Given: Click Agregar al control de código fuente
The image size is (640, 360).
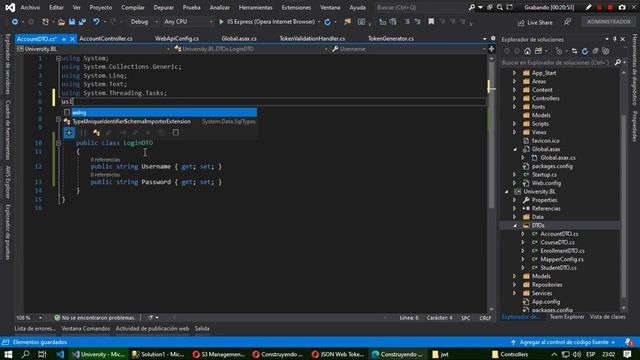Looking at the screenshot, I should [x=563, y=342].
